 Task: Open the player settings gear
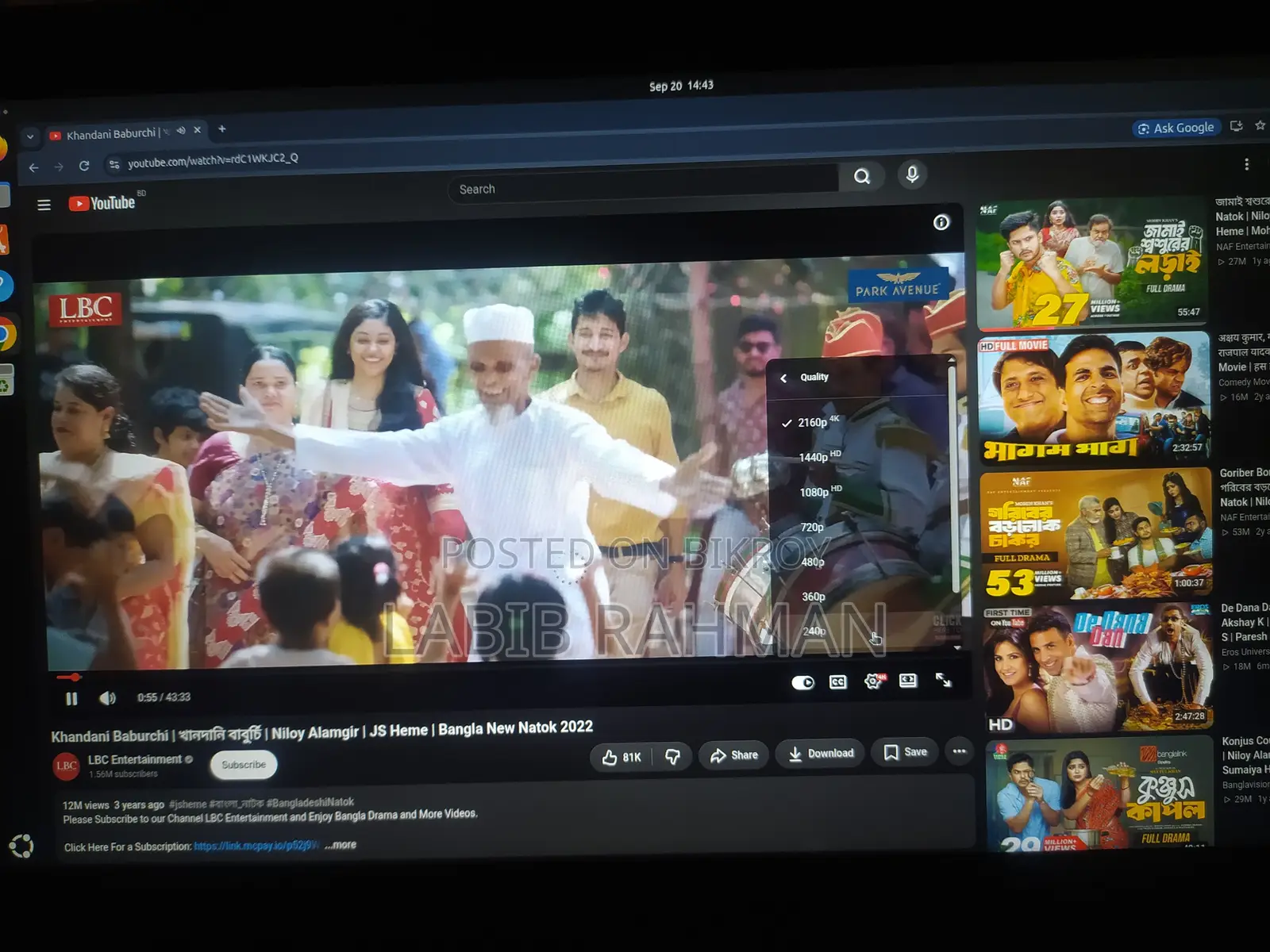tap(873, 681)
